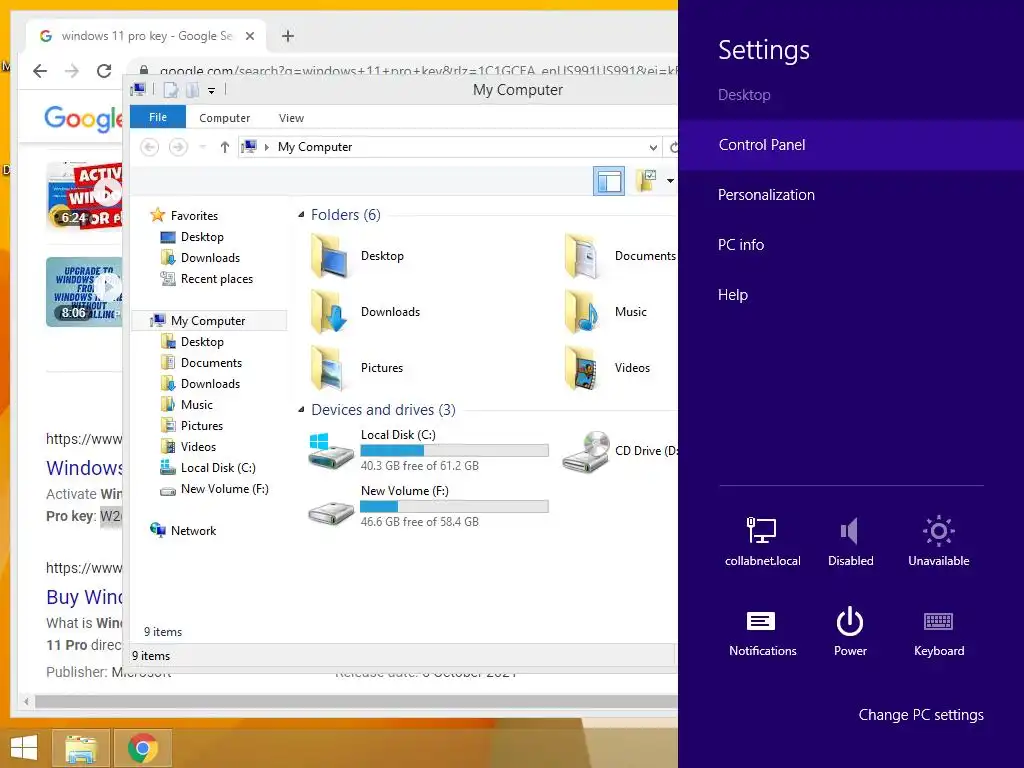Play the 8:06 video thumbnail
Image resolution: width=1024 pixels, height=768 pixels.
point(84,291)
